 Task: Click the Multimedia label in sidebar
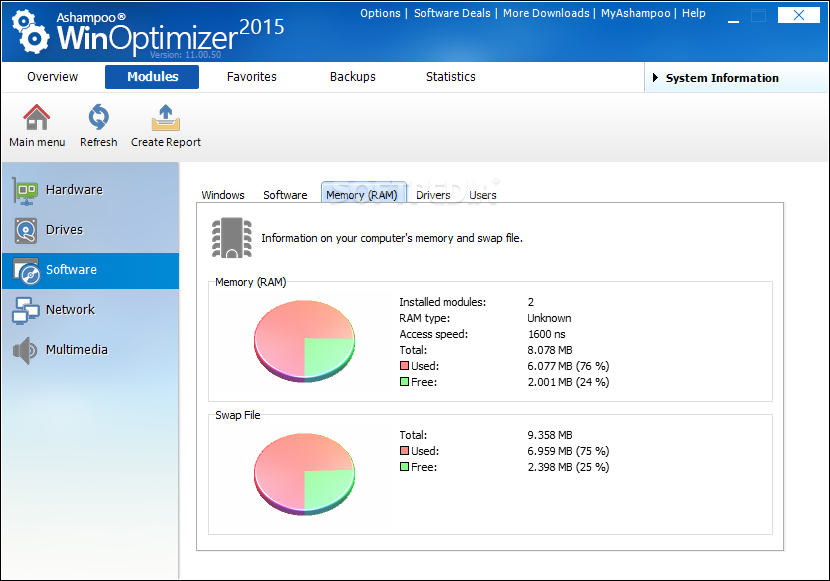[x=77, y=350]
